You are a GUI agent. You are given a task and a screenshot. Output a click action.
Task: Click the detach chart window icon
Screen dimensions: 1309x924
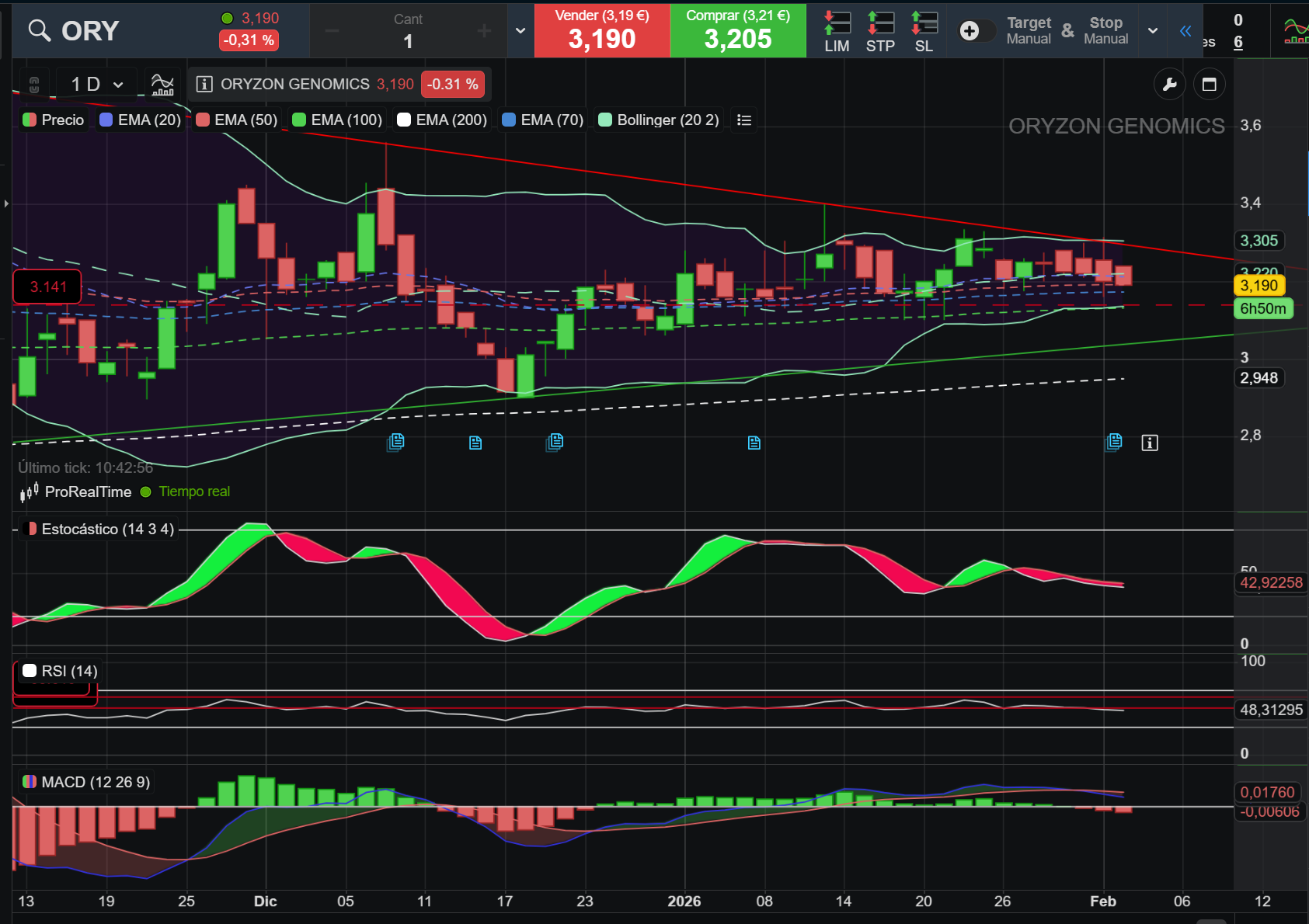[x=1209, y=84]
